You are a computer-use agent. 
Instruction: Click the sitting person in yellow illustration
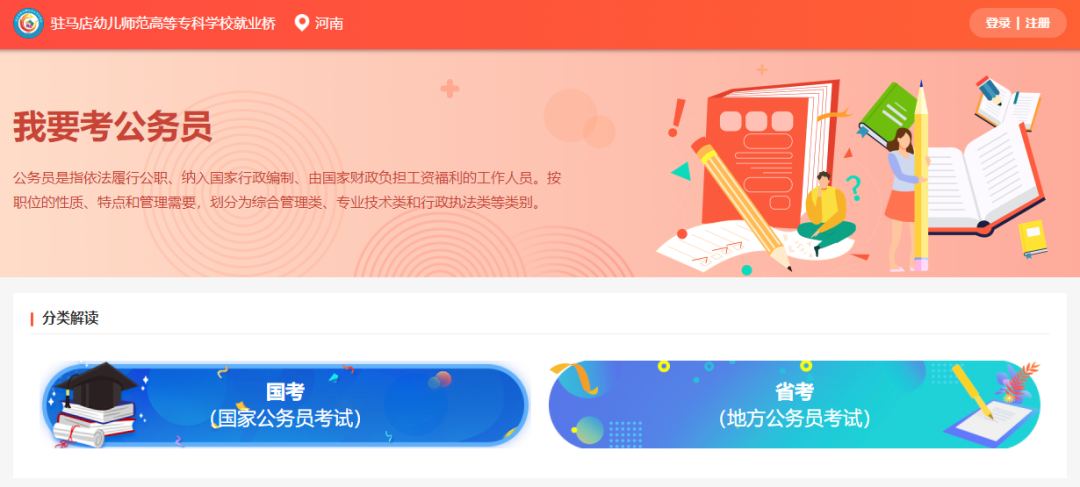click(x=826, y=214)
